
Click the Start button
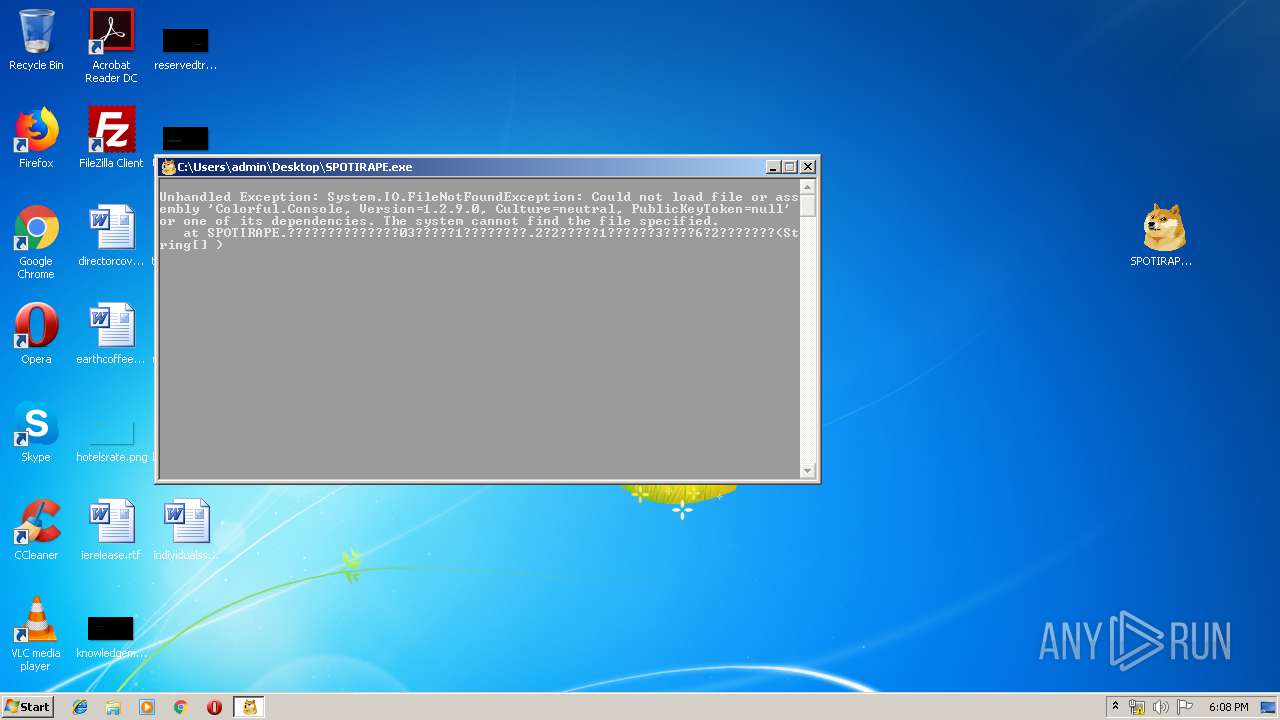point(28,706)
